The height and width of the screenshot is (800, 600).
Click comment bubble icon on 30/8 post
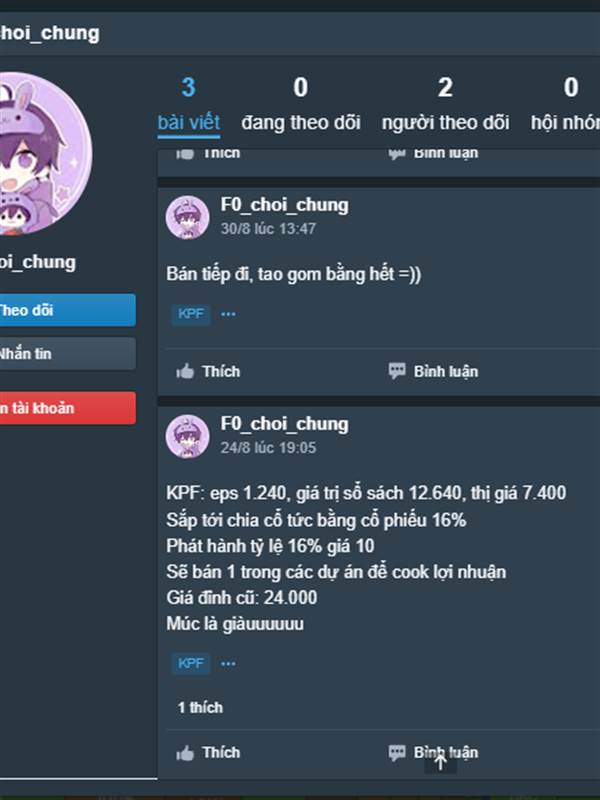[397, 371]
